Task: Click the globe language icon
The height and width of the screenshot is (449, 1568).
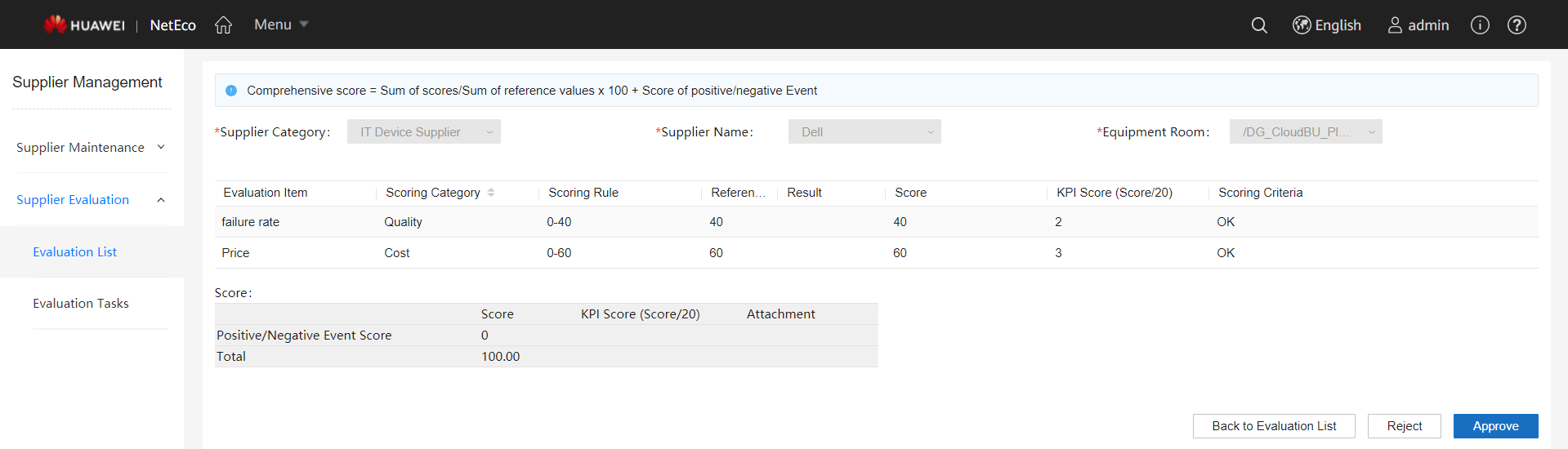Action: 1302,25
